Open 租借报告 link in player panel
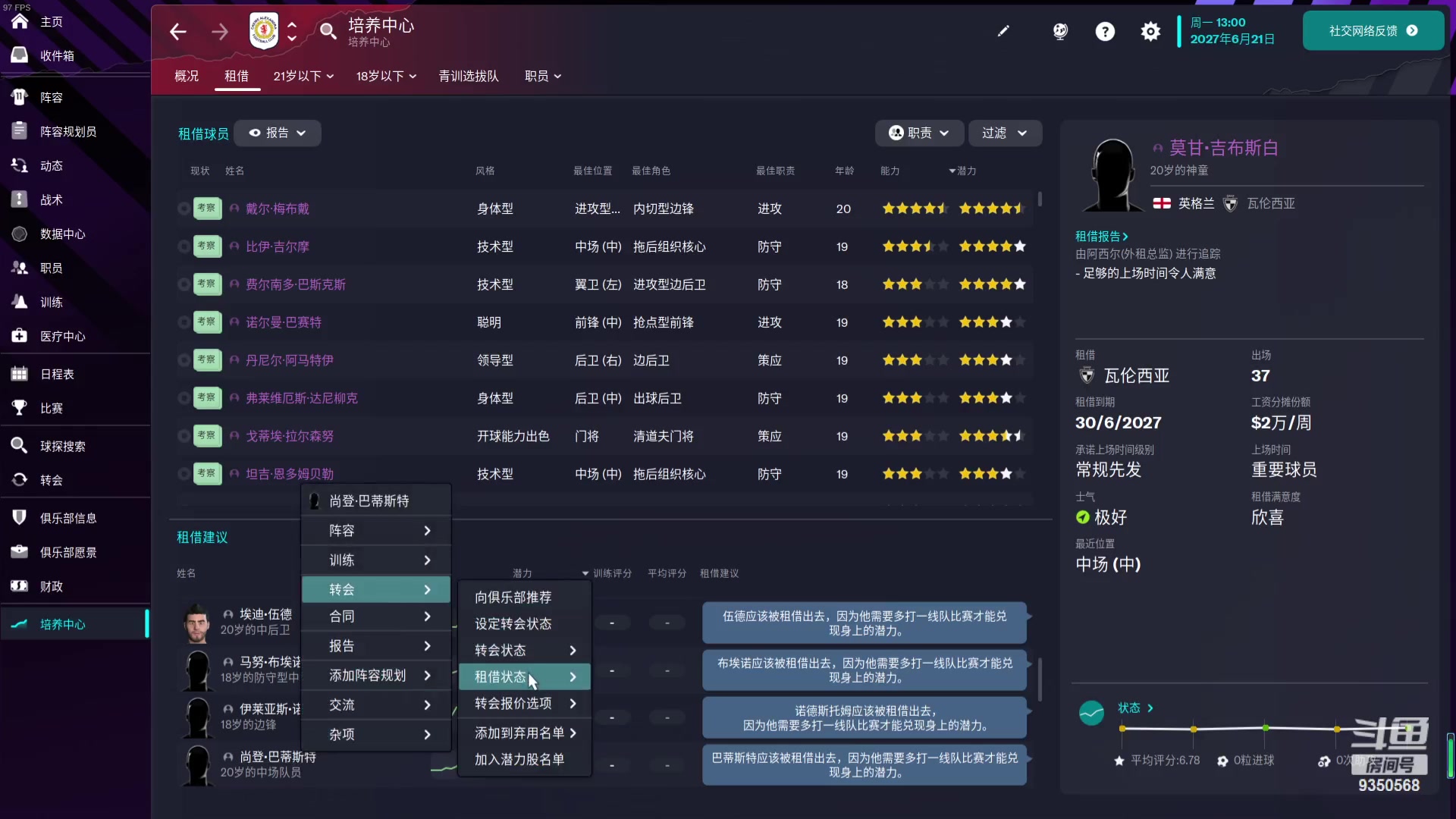 tap(1101, 236)
